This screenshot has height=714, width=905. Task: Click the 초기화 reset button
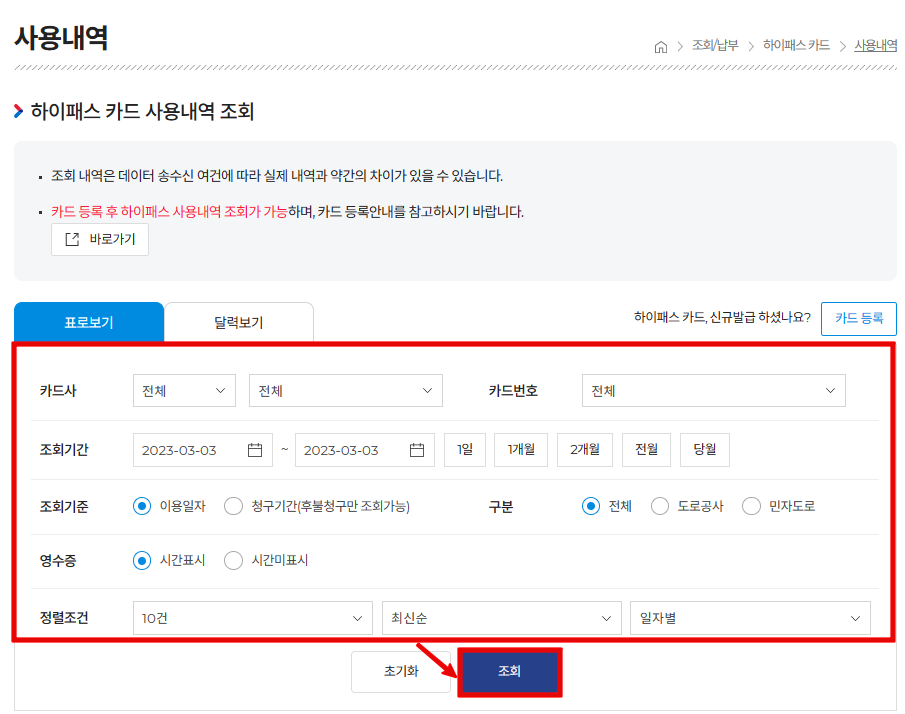(x=401, y=671)
